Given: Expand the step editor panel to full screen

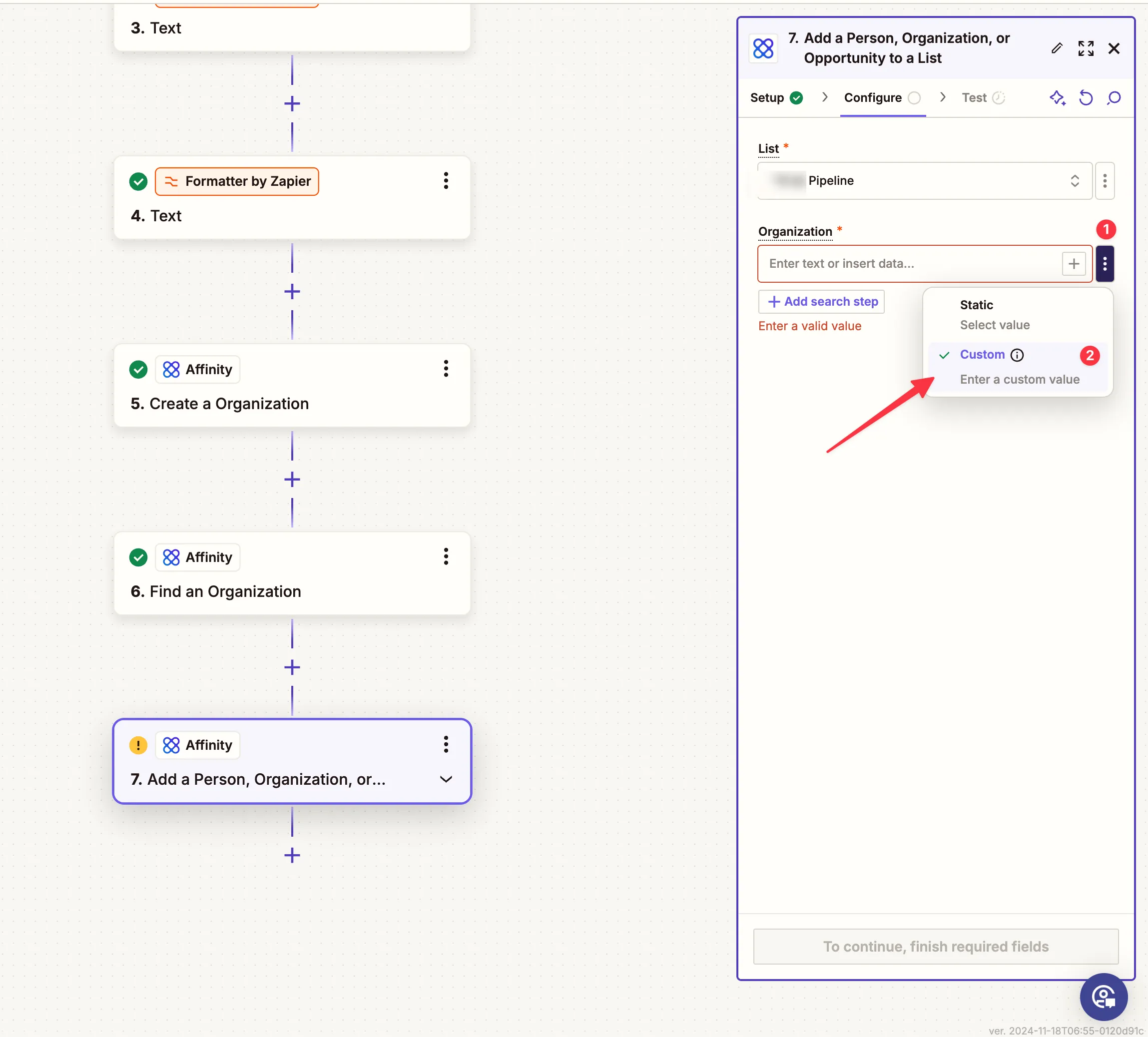Looking at the screenshot, I should (x=1086, y=48).
